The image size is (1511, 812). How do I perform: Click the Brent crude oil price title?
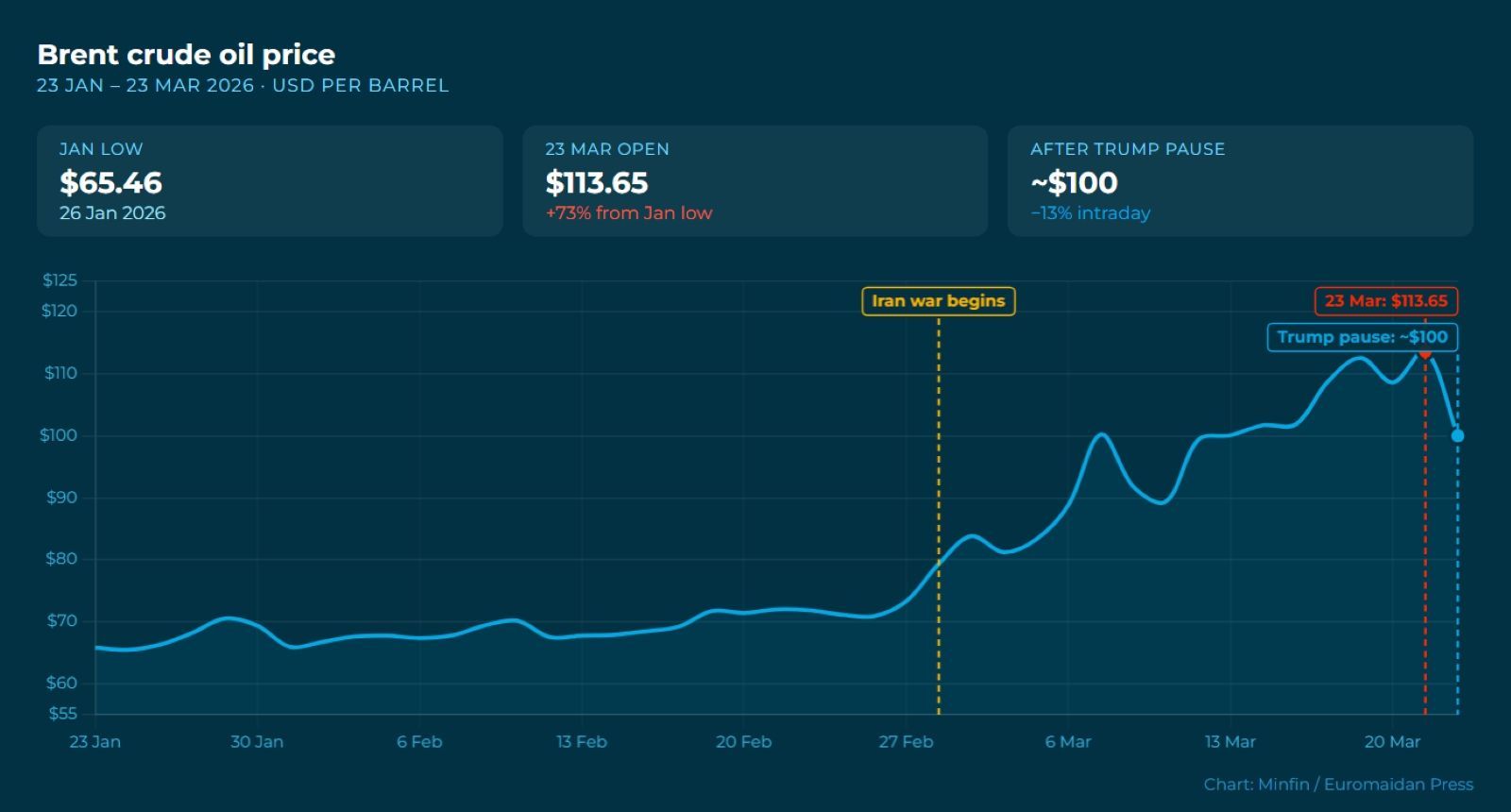186,55
